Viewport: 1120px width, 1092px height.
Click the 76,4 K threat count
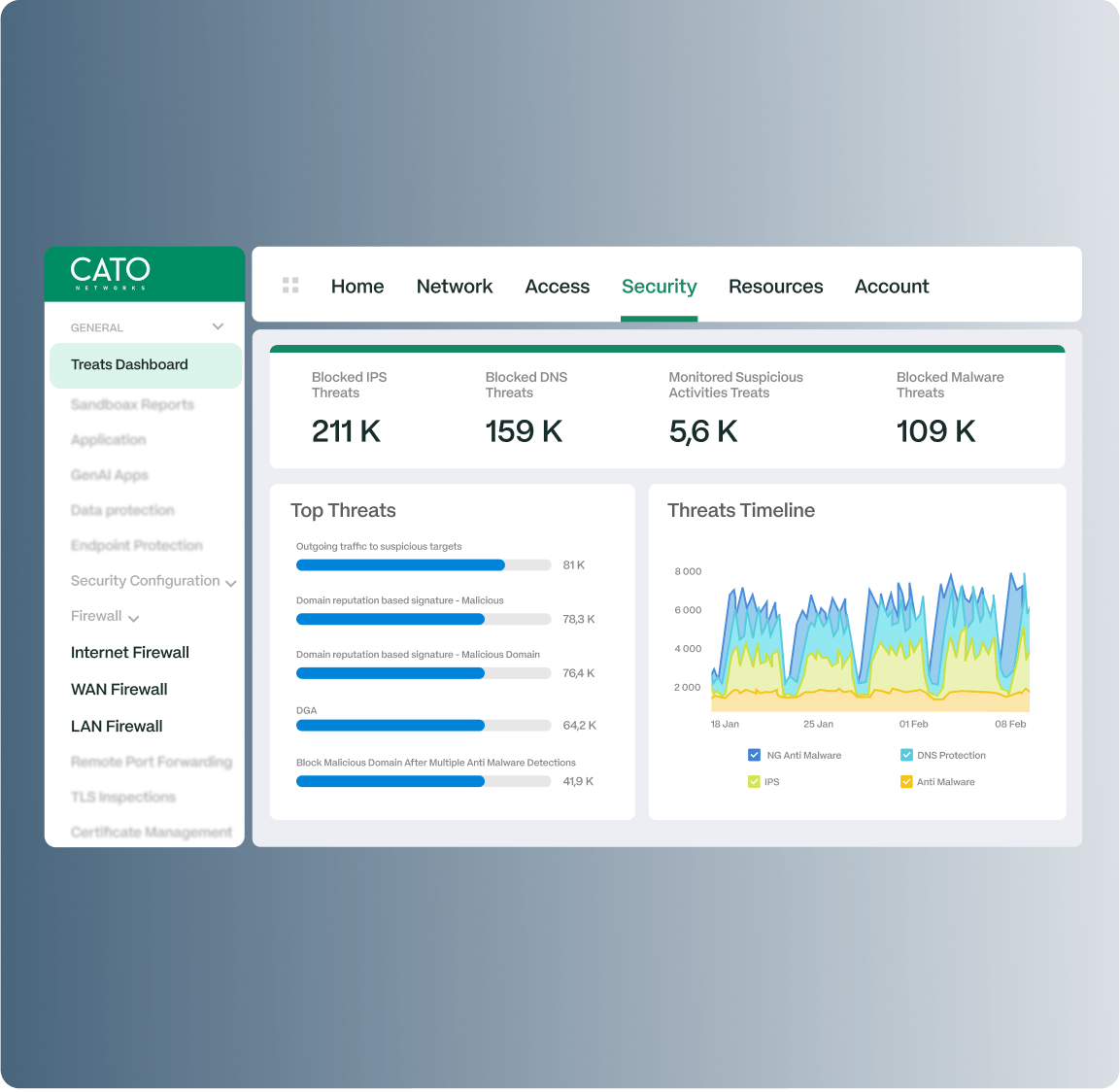[579, 673]
